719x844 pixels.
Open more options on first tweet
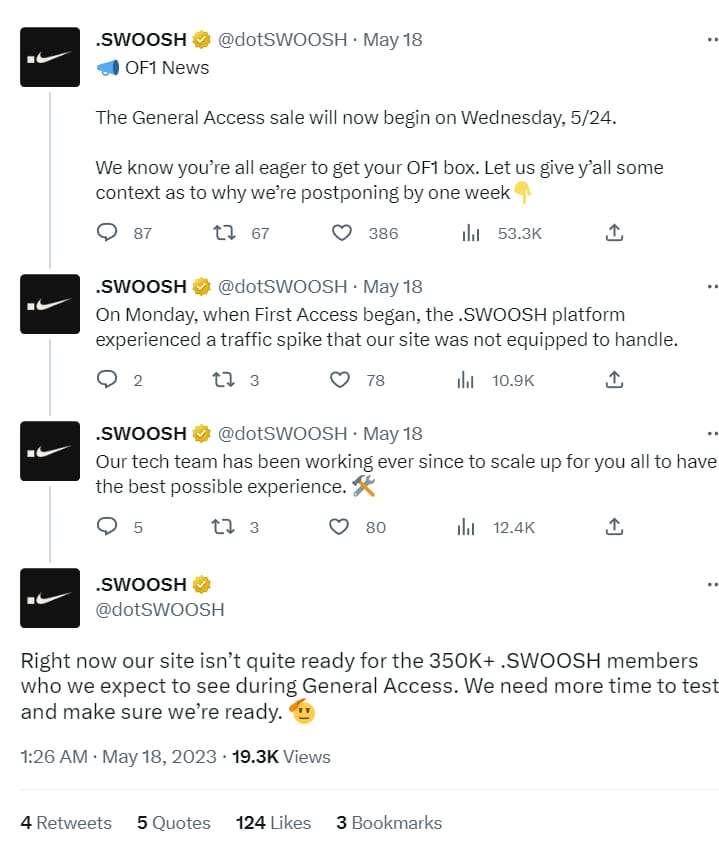(713, 39)
